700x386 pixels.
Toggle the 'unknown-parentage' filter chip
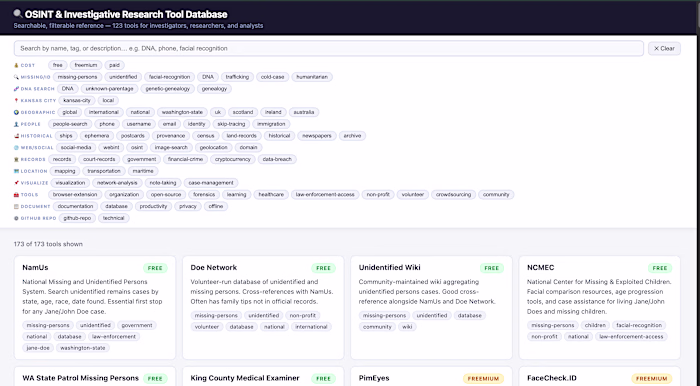[109, 89]
